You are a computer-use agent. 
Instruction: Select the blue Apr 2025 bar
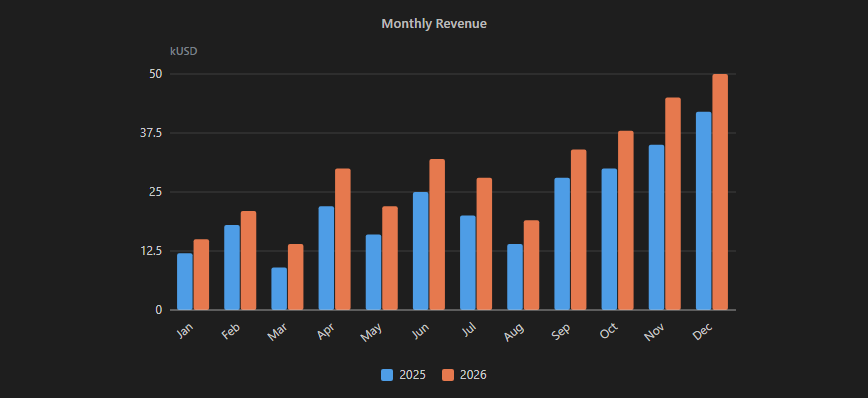point(327,258)
